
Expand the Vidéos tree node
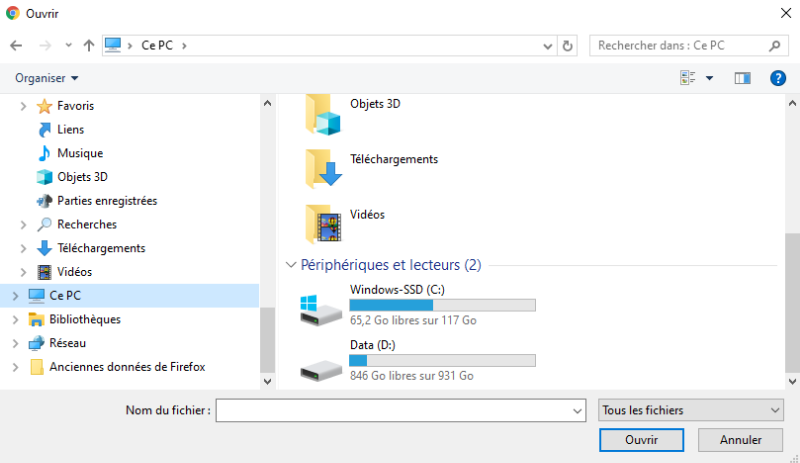[23, 272]
